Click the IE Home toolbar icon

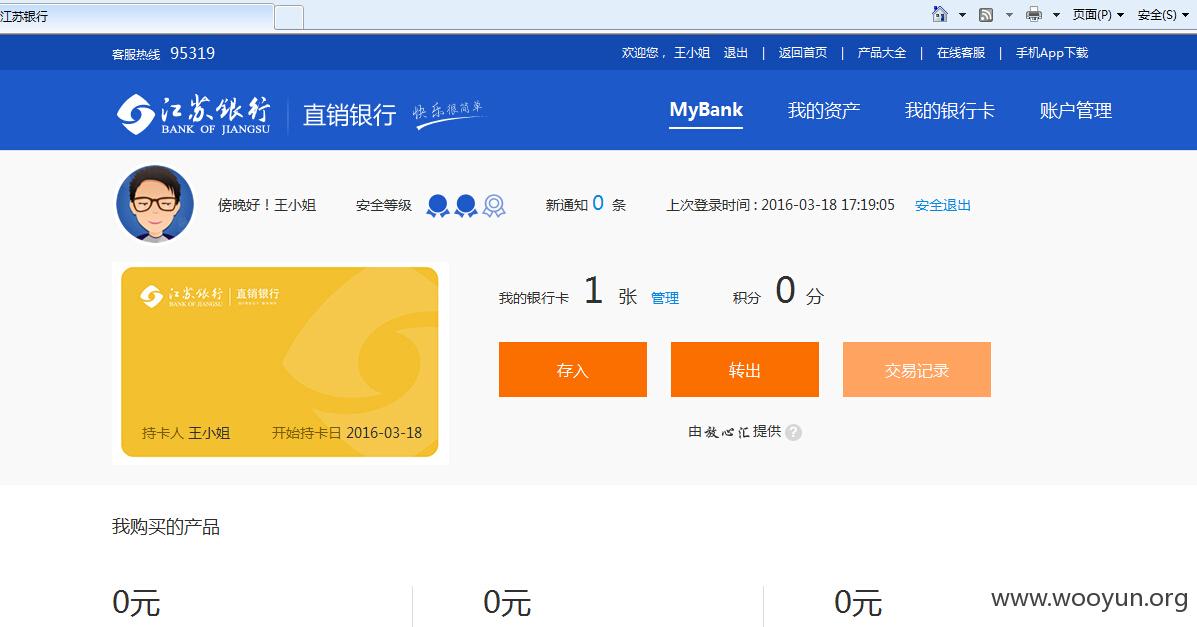coord(940,14)
